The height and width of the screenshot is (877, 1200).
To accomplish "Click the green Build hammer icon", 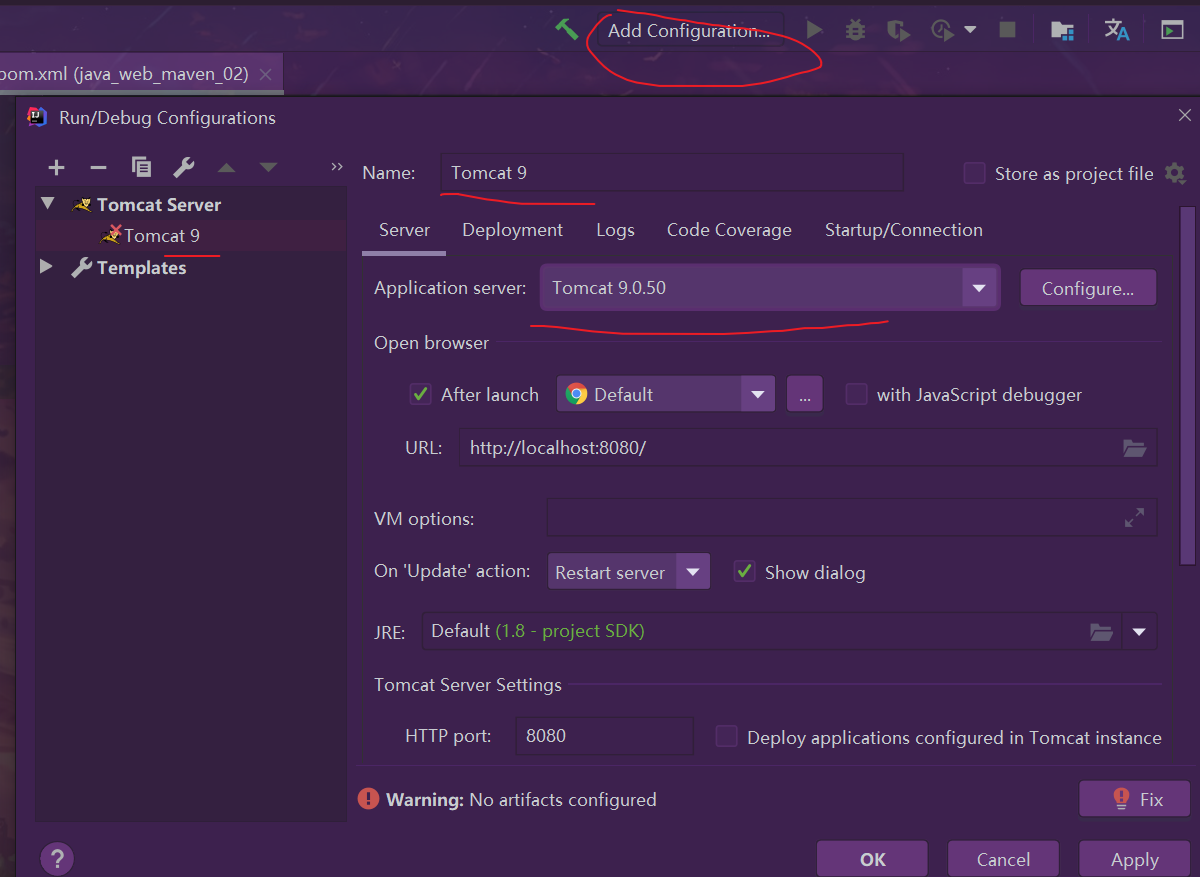I will click(567, 29).
